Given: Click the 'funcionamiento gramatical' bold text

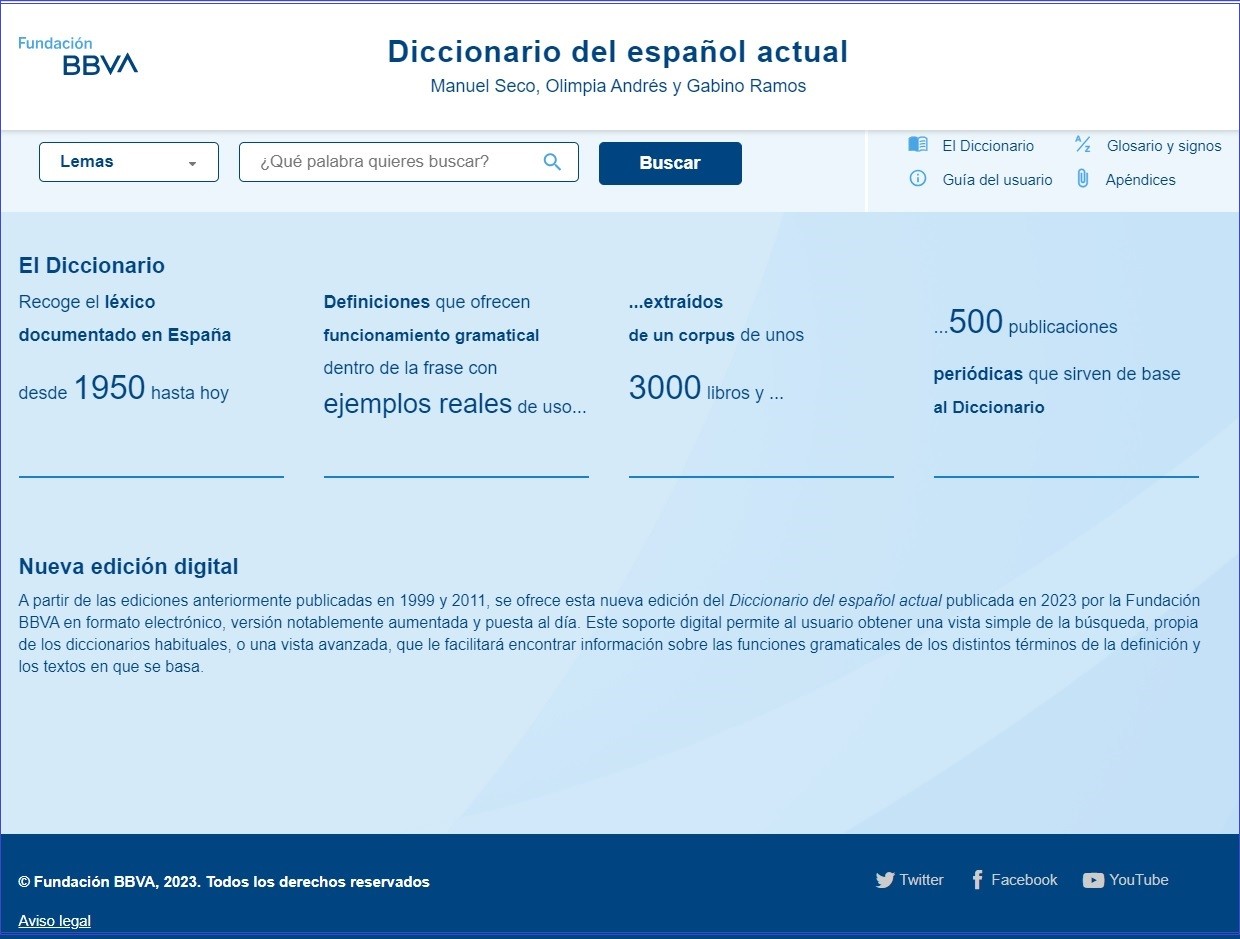Looking at the screenshot, I should [x=431, y=335].
